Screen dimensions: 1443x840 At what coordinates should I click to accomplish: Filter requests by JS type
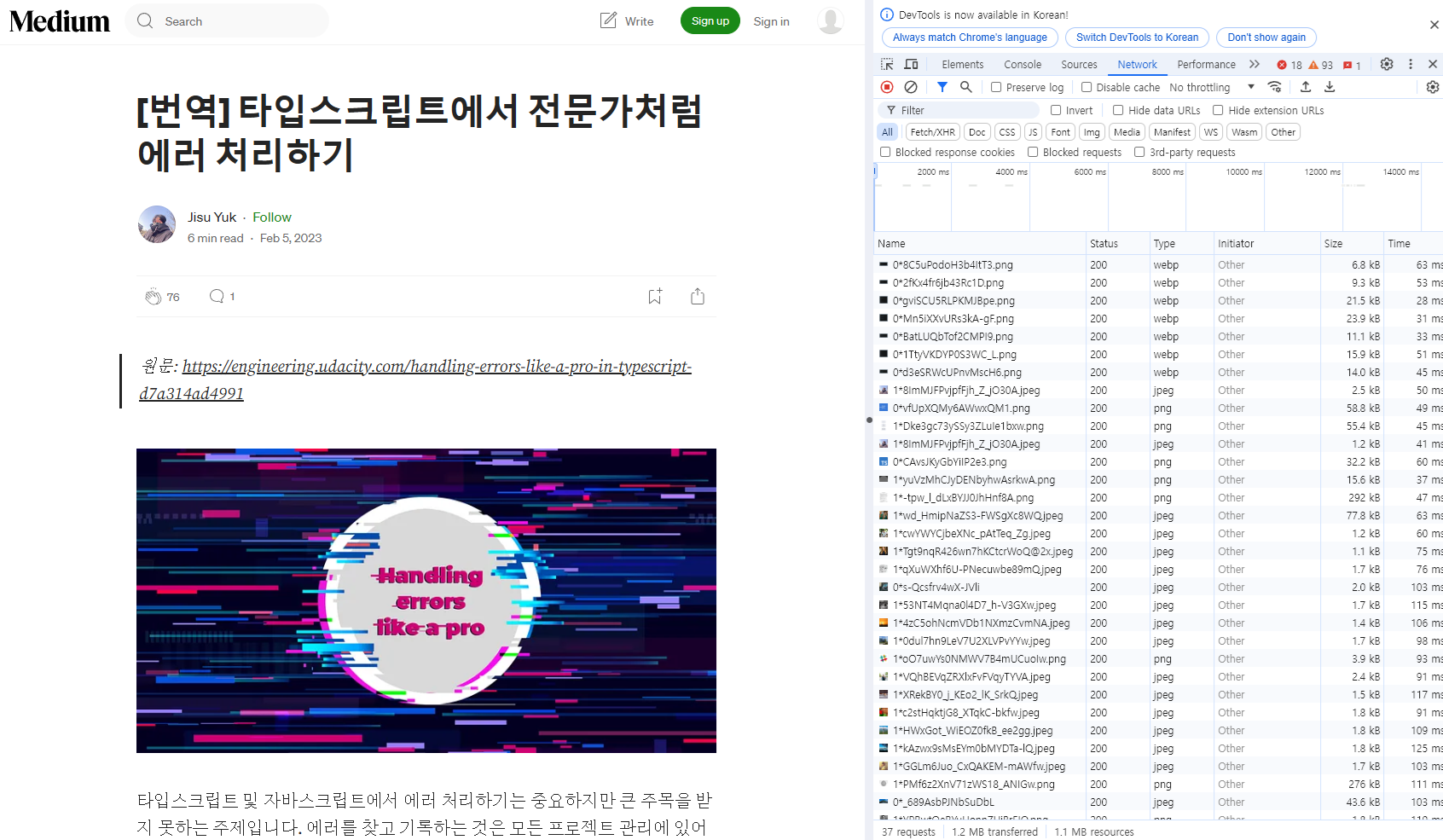pyautogui.click(x=1033, y=132)
